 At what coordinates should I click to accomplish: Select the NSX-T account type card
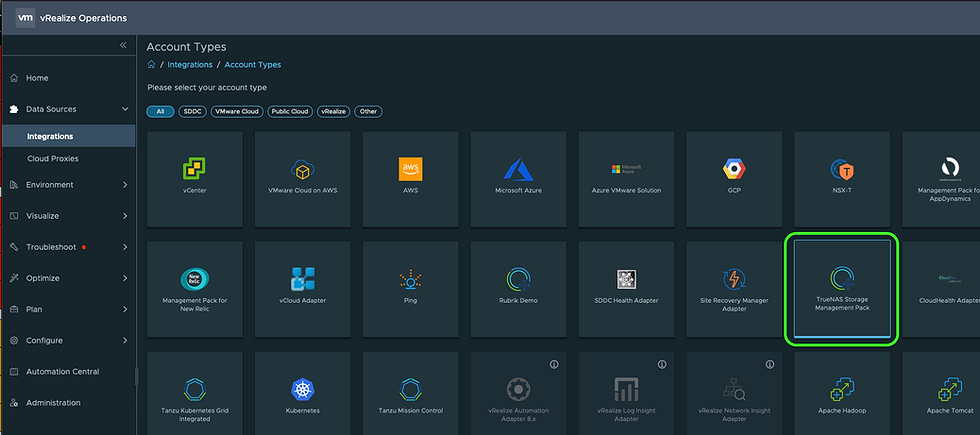842,179
